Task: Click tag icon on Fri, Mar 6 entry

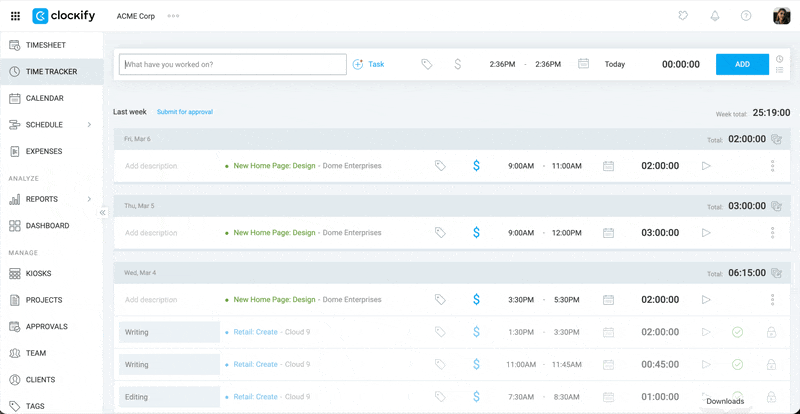Action: pos(439,166)
